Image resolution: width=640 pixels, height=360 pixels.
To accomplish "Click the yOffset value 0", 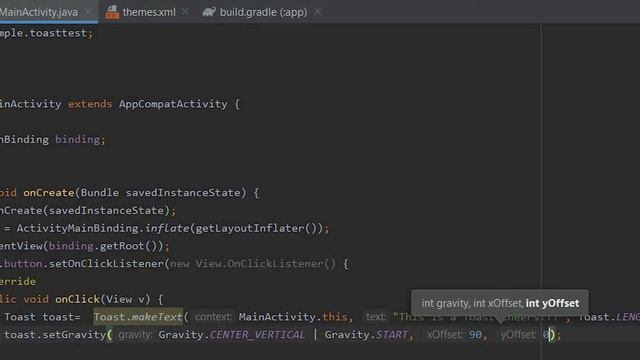I will point(546,335).
